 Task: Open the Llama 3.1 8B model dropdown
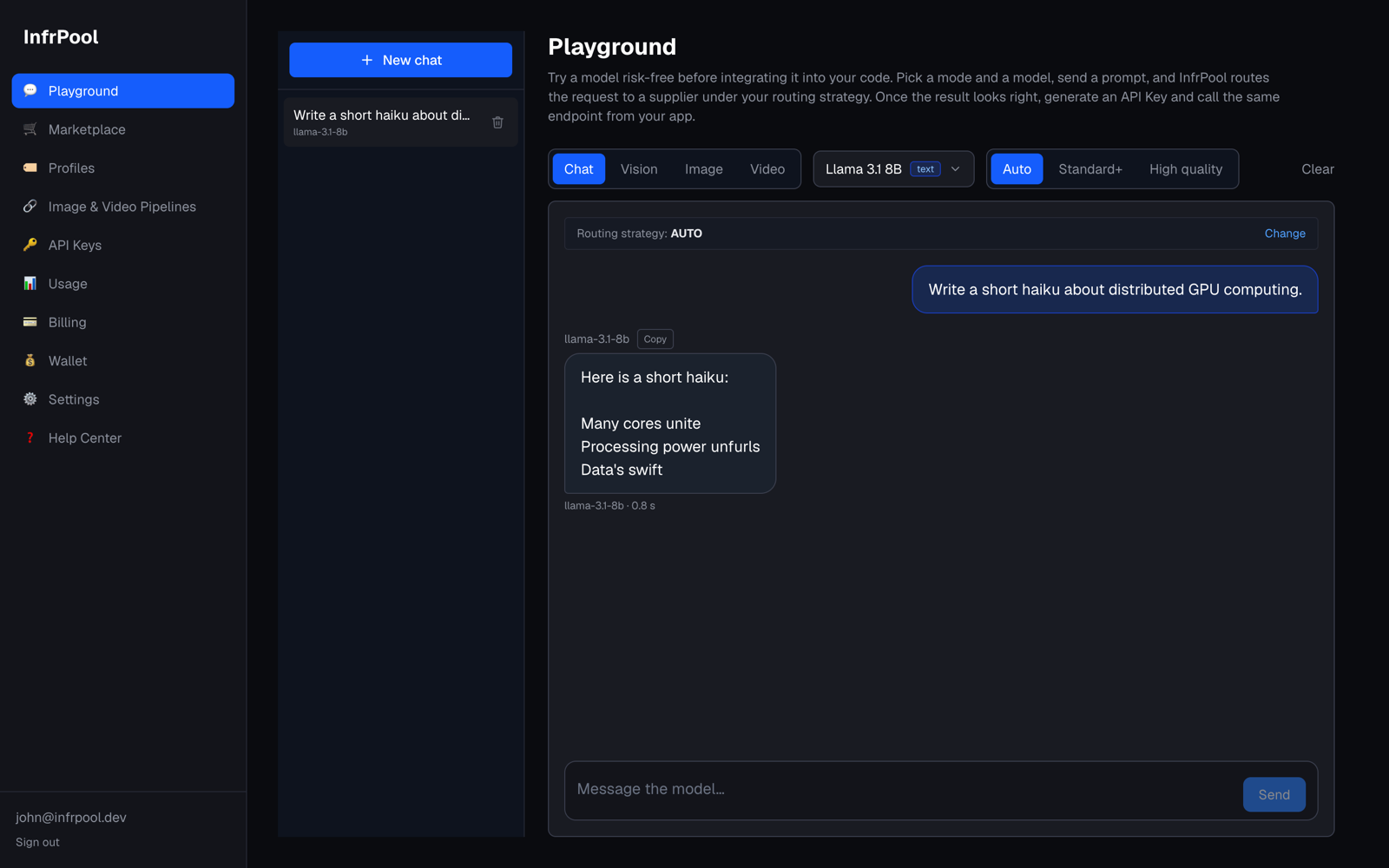(x=893, y=169)
